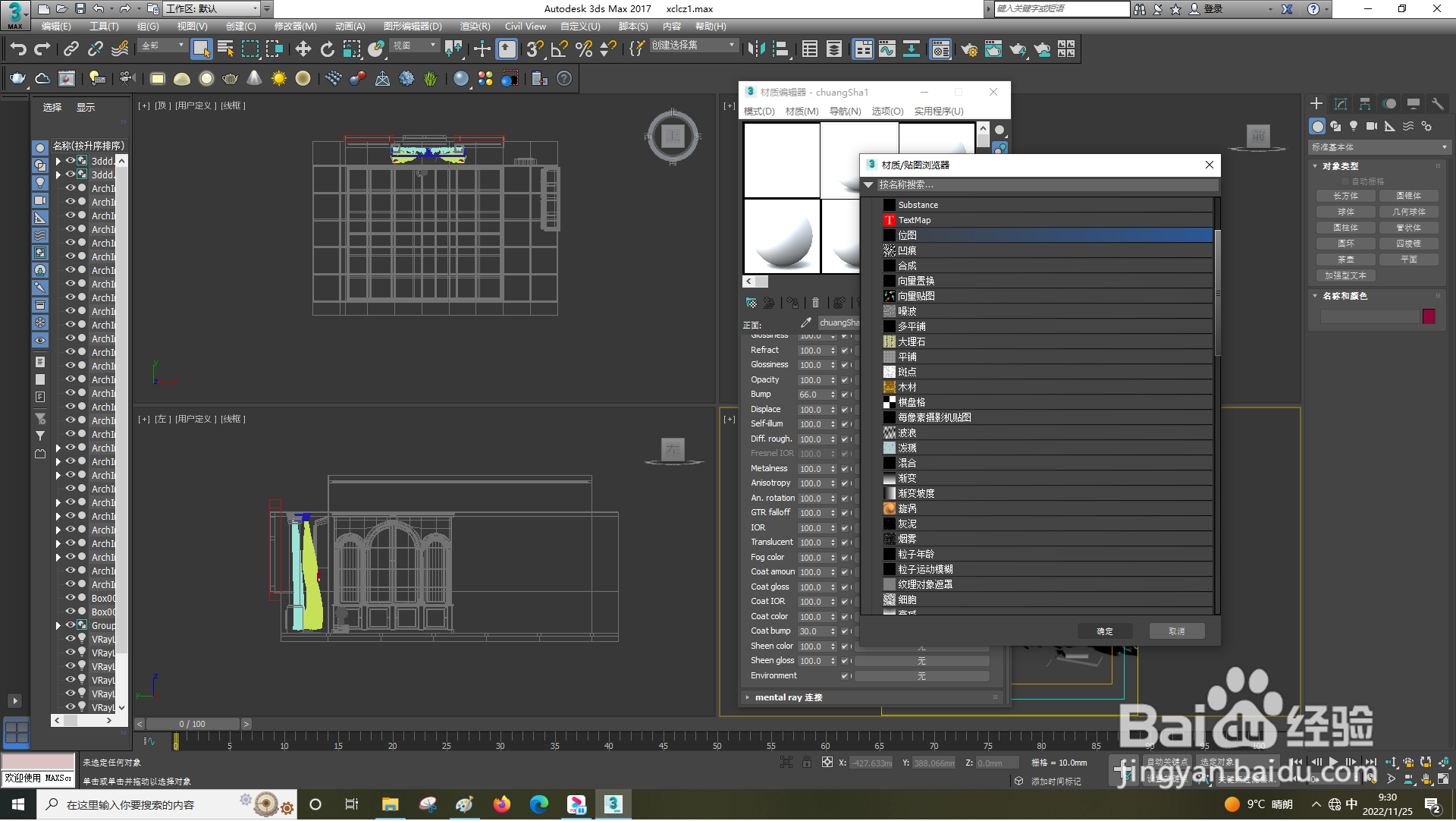1456x821 pixels.
Task: Click the Undo arrow in toolbar
Action: tap(18, 49)
